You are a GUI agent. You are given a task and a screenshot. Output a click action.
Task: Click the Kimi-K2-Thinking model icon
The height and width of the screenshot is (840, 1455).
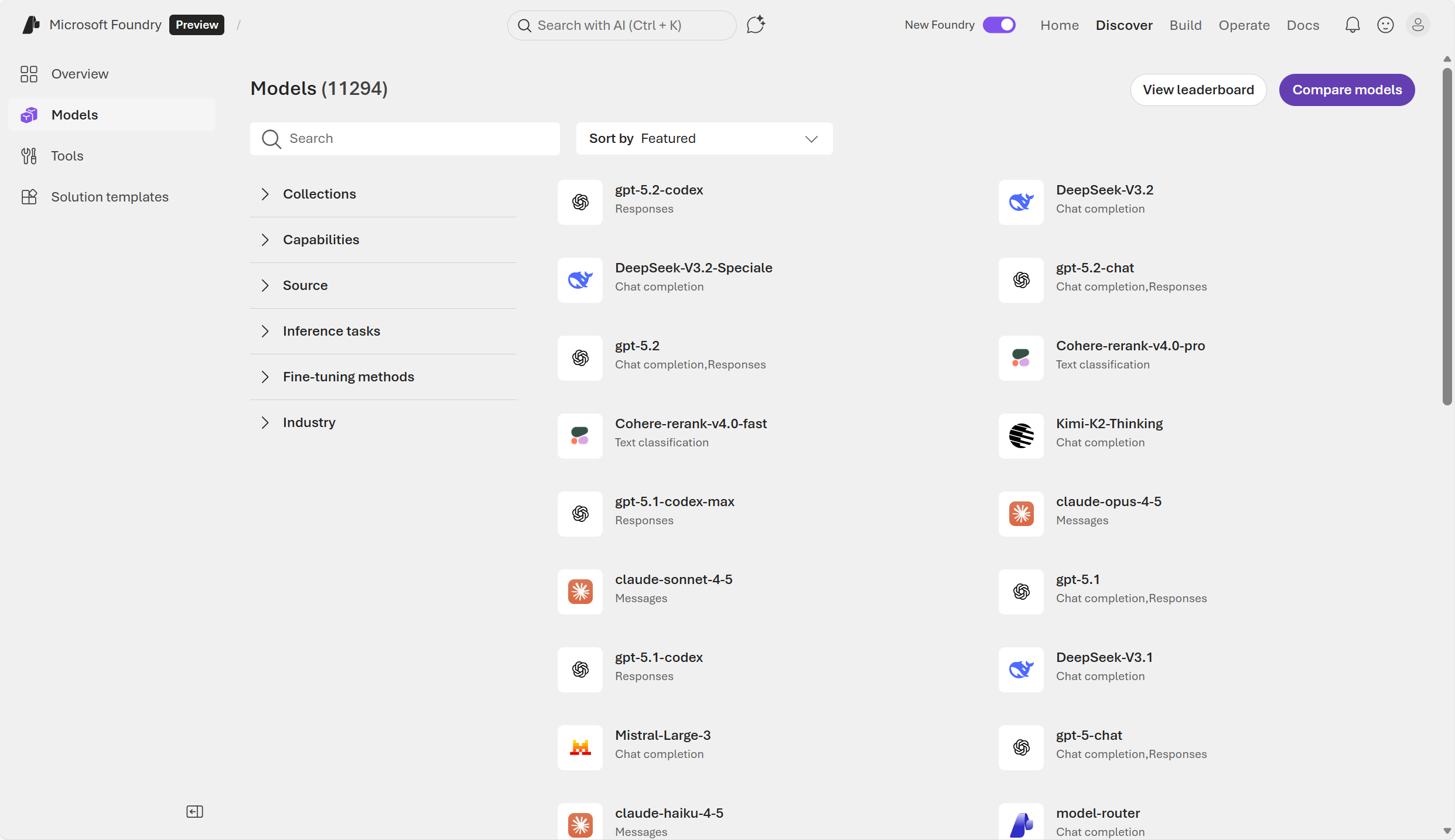pyautogui.click(x=1021, y=436)
